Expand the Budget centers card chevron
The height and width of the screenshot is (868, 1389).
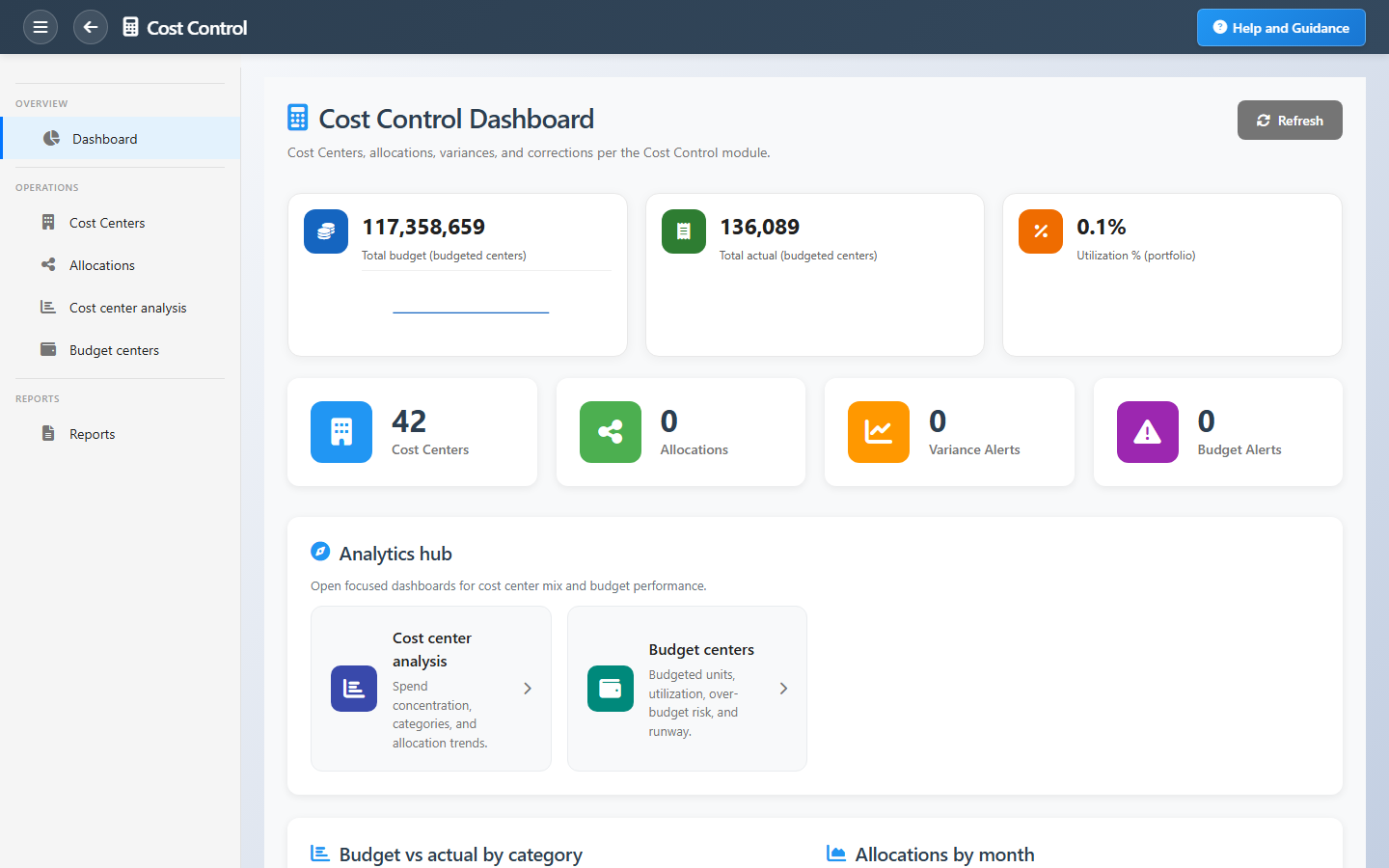pyautogui.click(x=783, y=689)
